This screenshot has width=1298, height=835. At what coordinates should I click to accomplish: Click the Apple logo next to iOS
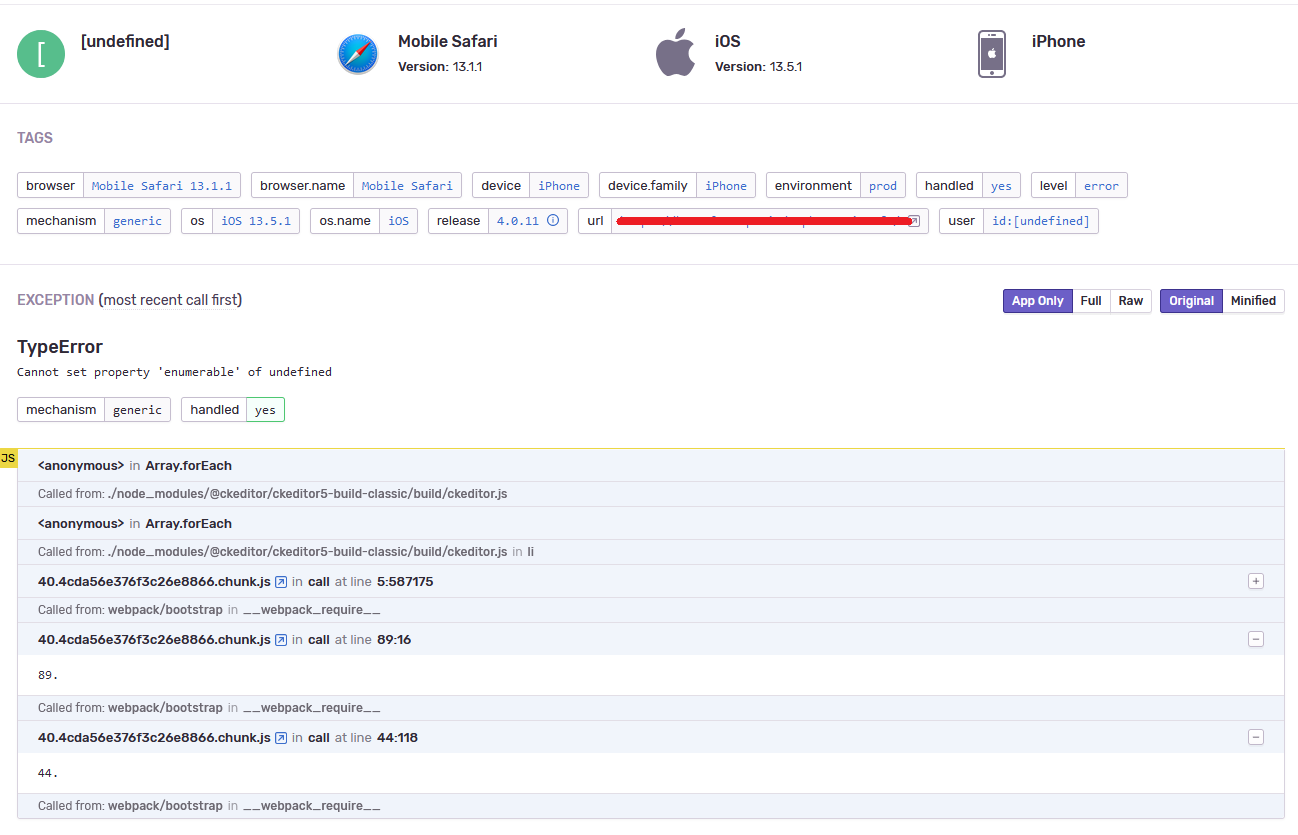pyautogui.click(x=676, y=52)
